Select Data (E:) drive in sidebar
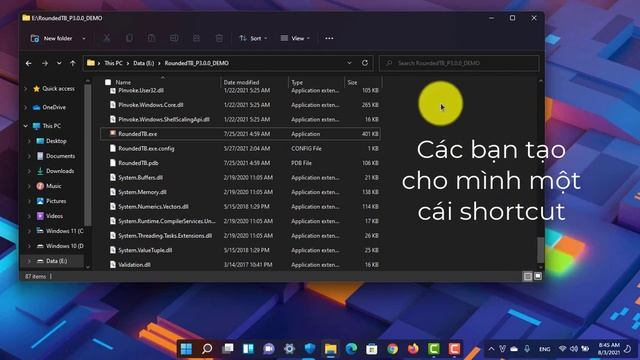The image size is (640, 360). coord(56,261)
